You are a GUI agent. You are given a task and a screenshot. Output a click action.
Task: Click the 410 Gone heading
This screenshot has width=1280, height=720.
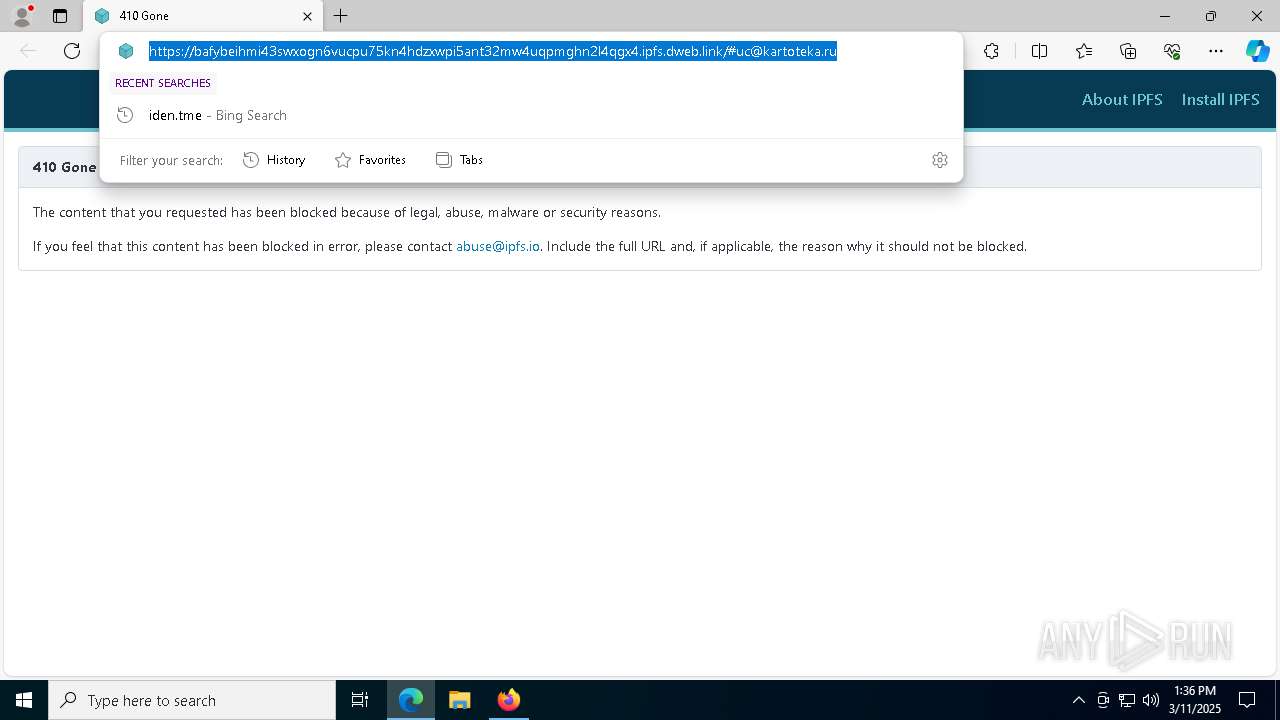64,167
